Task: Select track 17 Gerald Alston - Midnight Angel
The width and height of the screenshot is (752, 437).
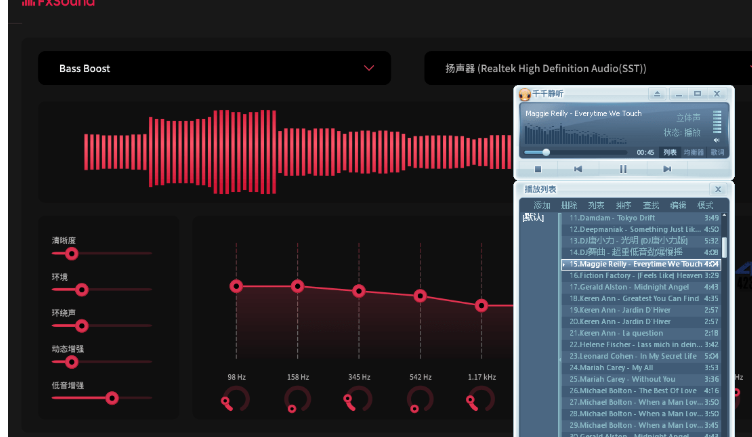Action: coord(641,287)
